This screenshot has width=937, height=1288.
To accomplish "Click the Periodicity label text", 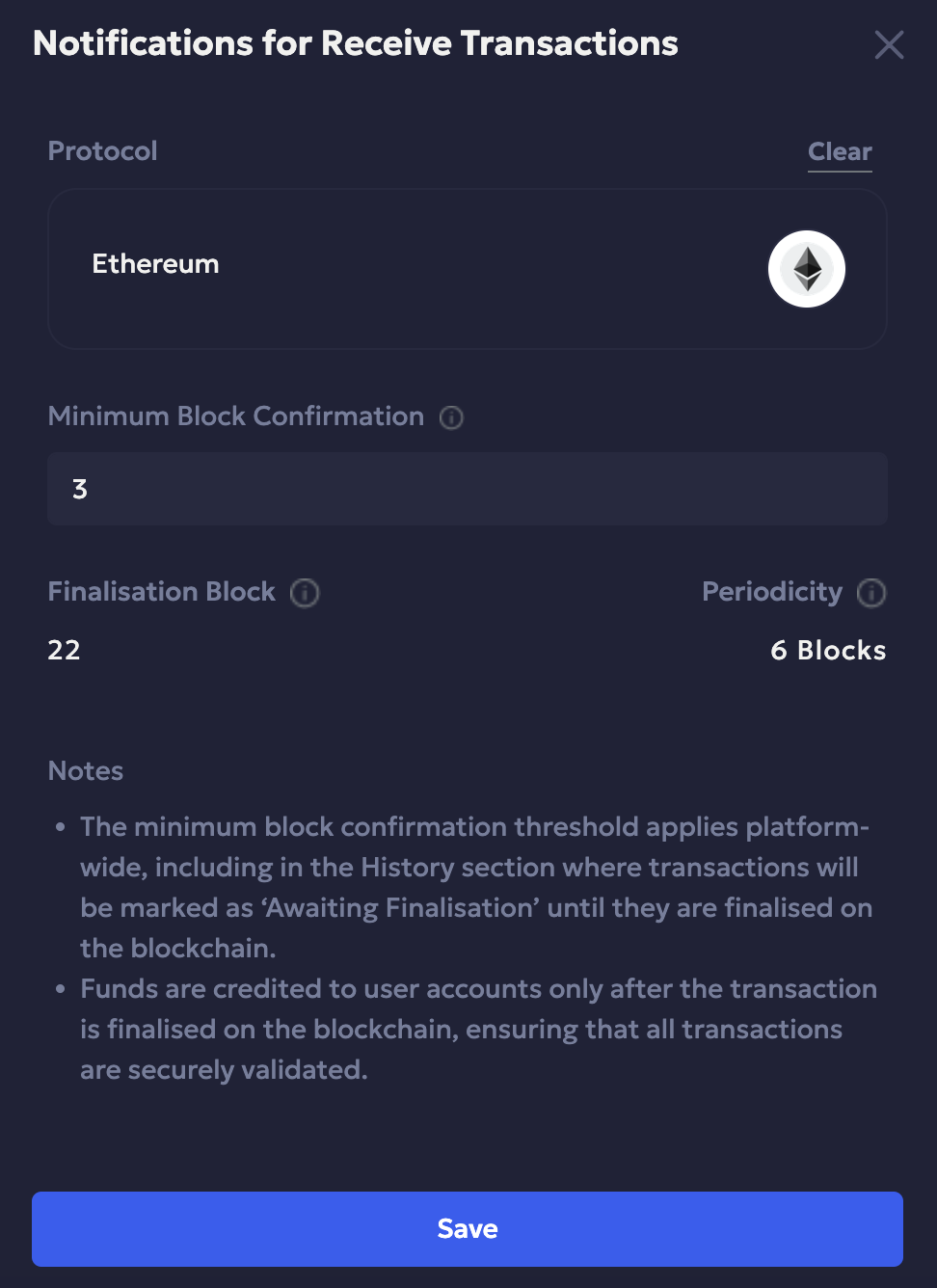I will point(772,592).
